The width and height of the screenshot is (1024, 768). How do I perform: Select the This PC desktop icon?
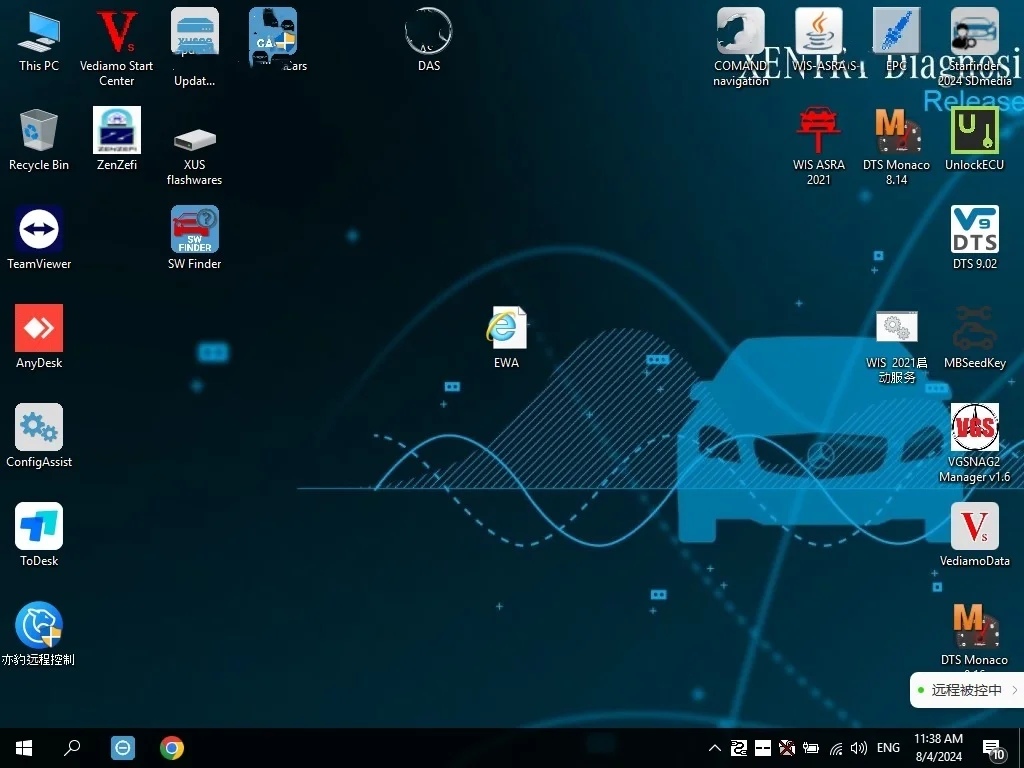pos(39,40)
